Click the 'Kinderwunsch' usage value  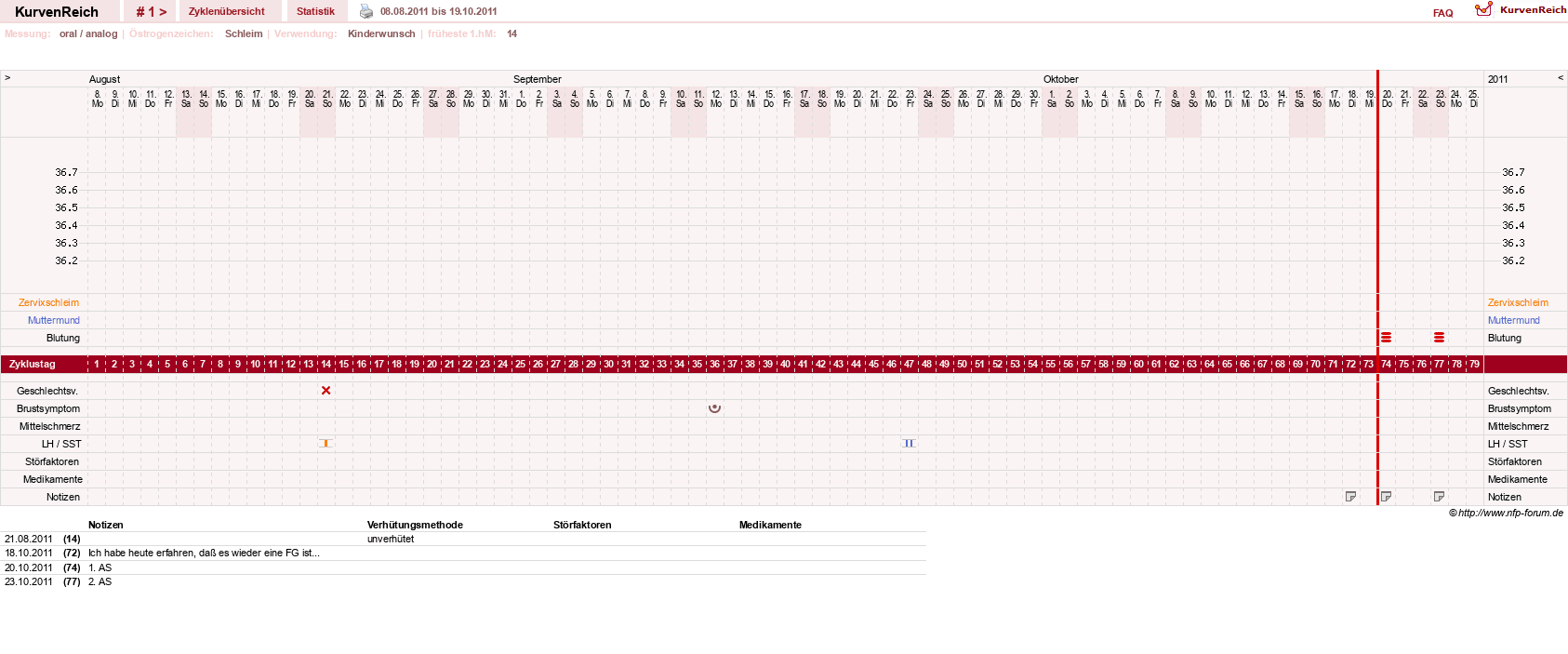(381, 33)
